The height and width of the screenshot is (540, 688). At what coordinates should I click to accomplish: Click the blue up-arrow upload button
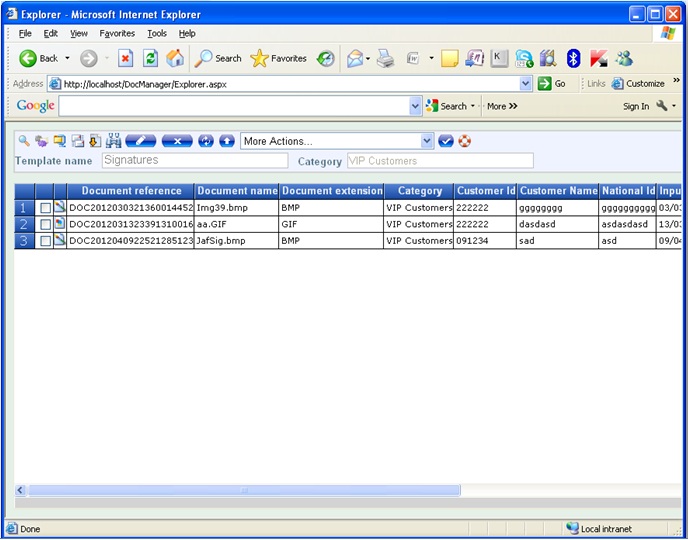pyautogui.click(x=227, y=141)
